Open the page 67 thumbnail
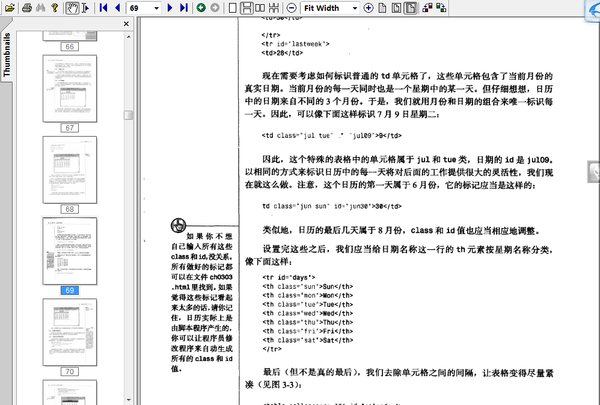The width and height of the screenshot is (600, 405). click(x=70, y=88)
